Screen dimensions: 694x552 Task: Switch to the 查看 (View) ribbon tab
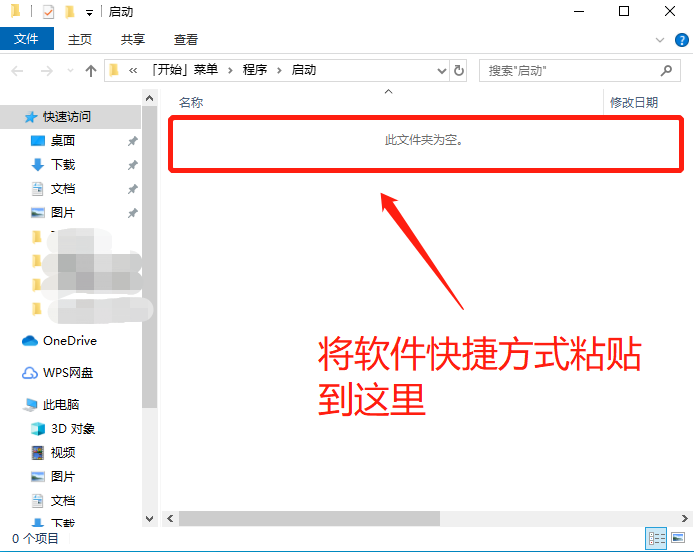(186, 40)
